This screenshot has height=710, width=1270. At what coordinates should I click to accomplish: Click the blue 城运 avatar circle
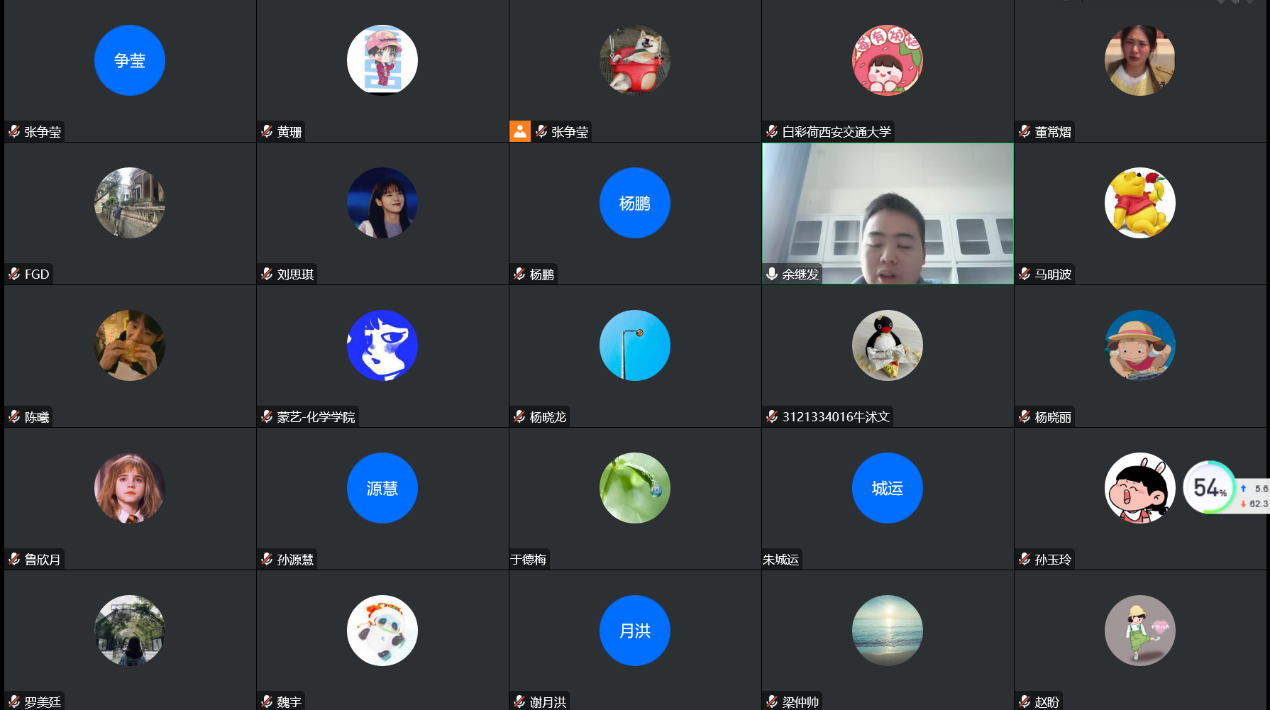pyautogui.click(x=887, y=488)
